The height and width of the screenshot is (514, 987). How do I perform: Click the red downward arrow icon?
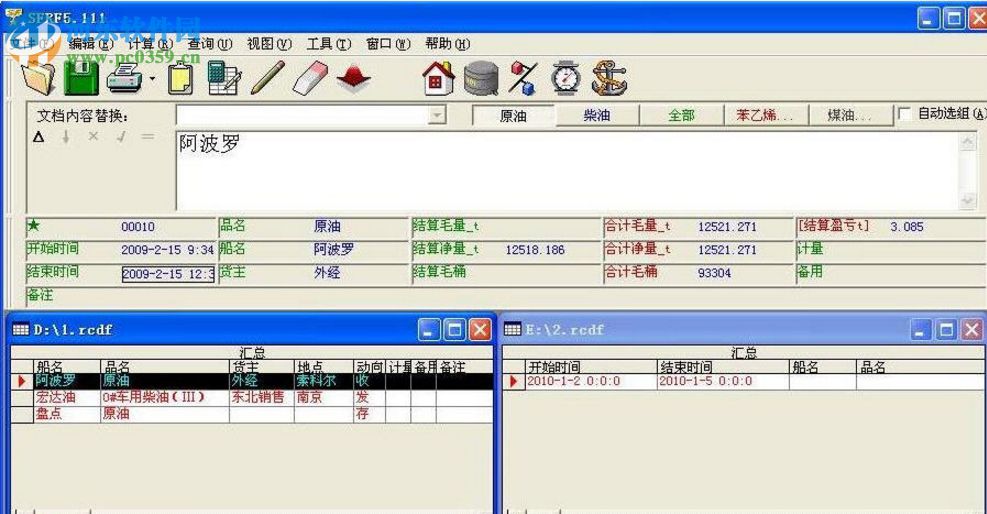[354, 79]
